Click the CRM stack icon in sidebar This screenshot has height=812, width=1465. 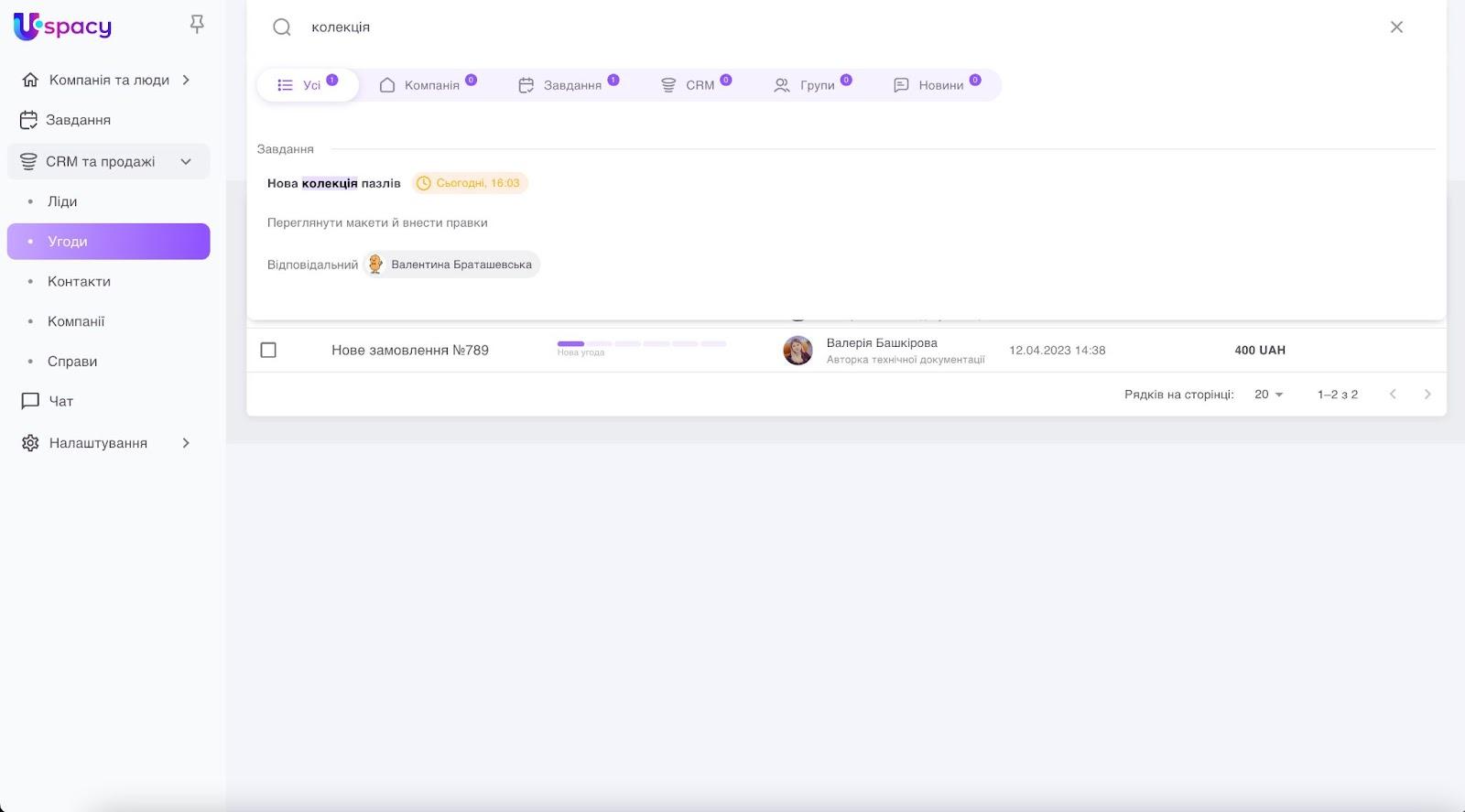tap(28, 162)
